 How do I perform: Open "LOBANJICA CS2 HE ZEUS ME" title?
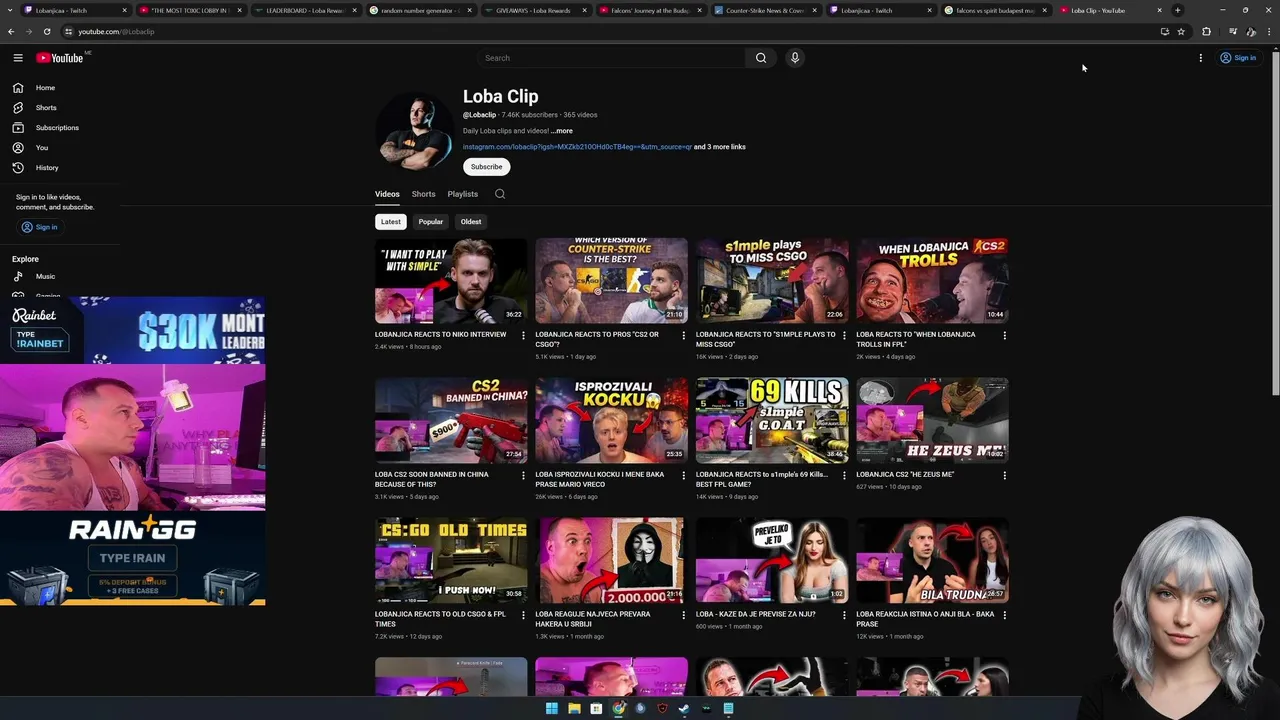coord(905,475)
